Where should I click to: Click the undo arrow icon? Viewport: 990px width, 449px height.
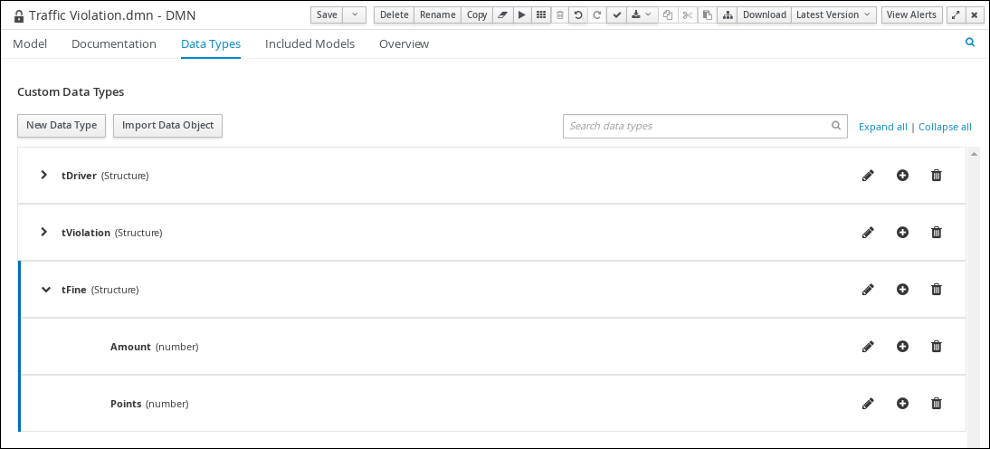[578, 15]
